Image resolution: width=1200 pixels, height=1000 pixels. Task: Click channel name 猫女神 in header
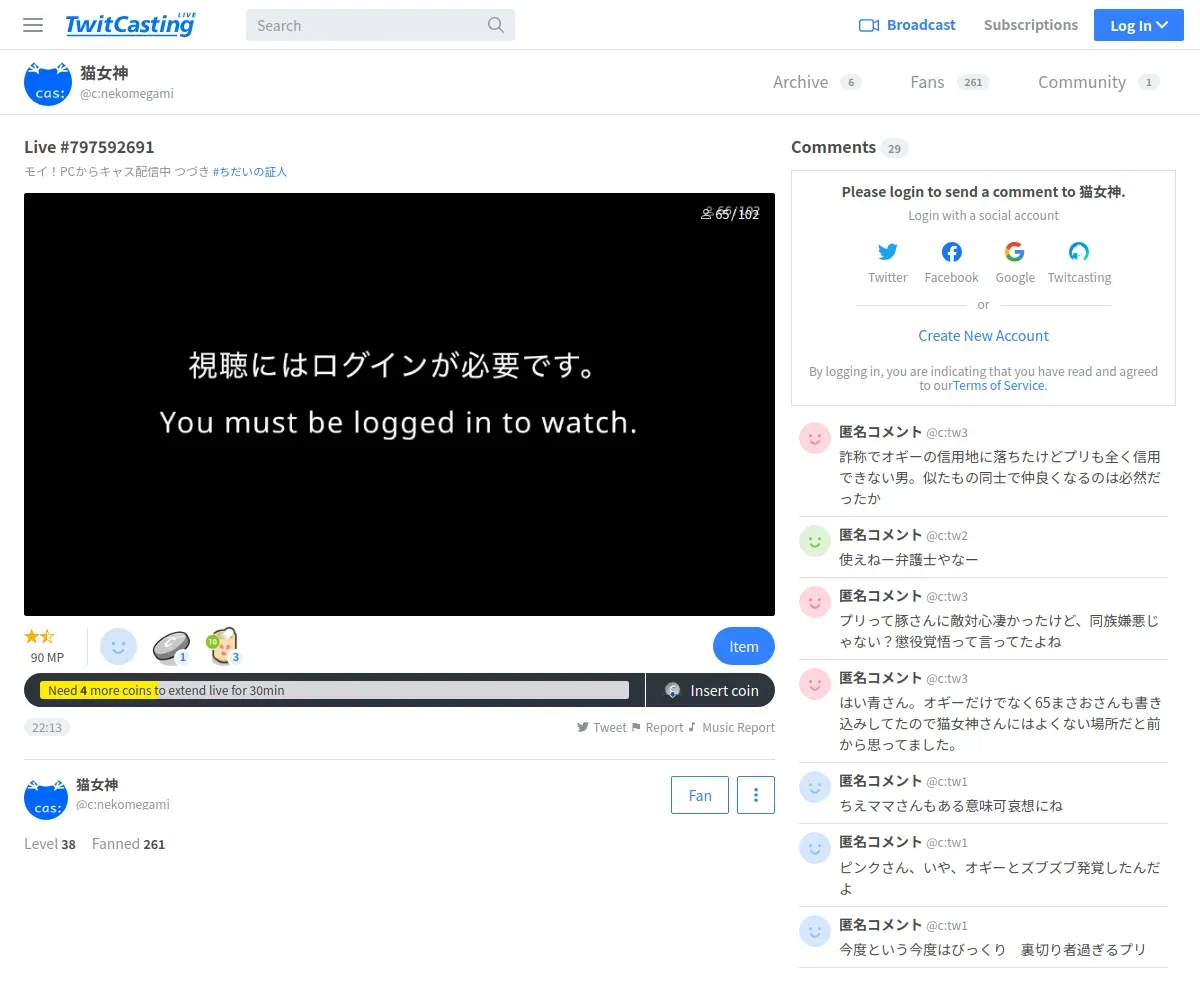[x=104, y=73]
